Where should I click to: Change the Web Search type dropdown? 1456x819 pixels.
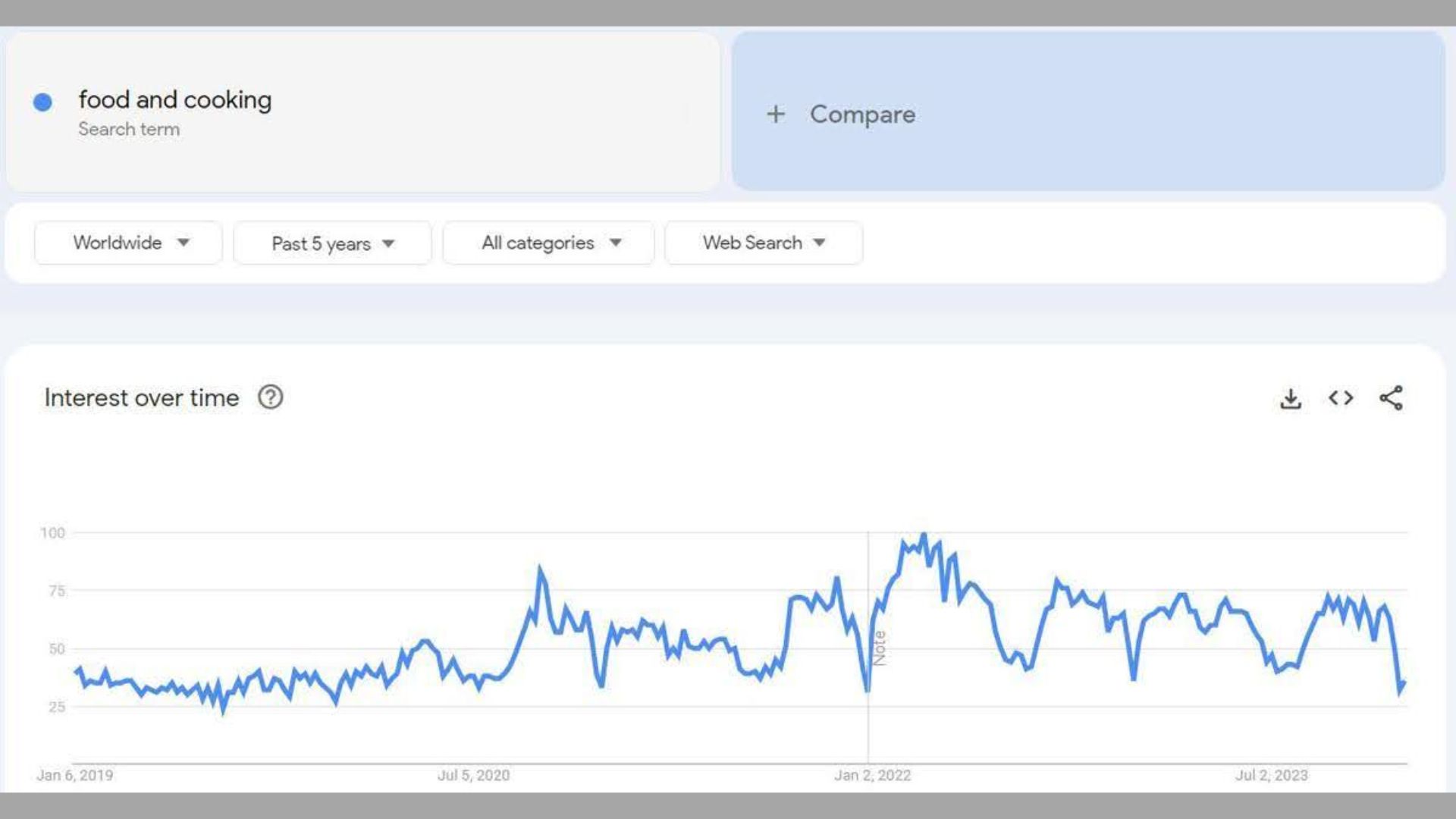point(763,243)
